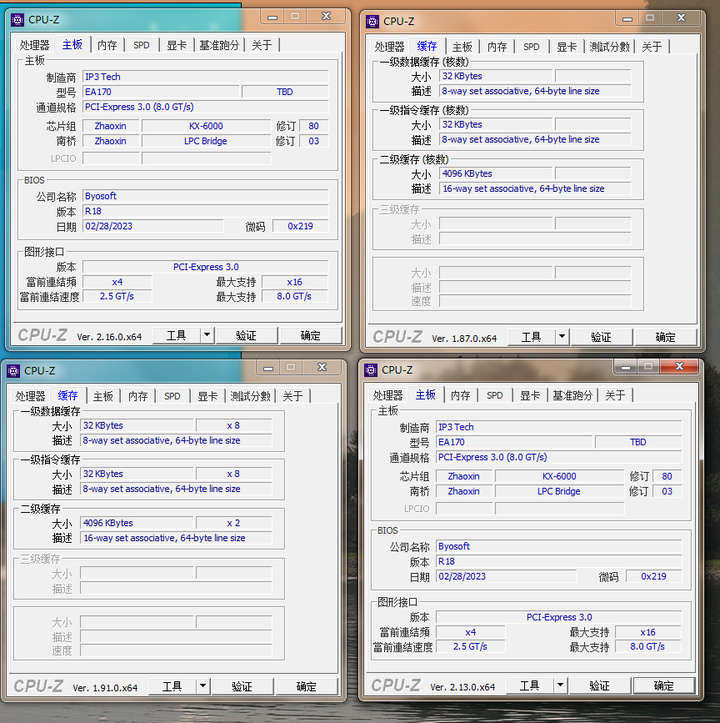
Task: Select SPD tab in version 2.16.0 window
Action: pyautogui.click(x=142, y=45)
